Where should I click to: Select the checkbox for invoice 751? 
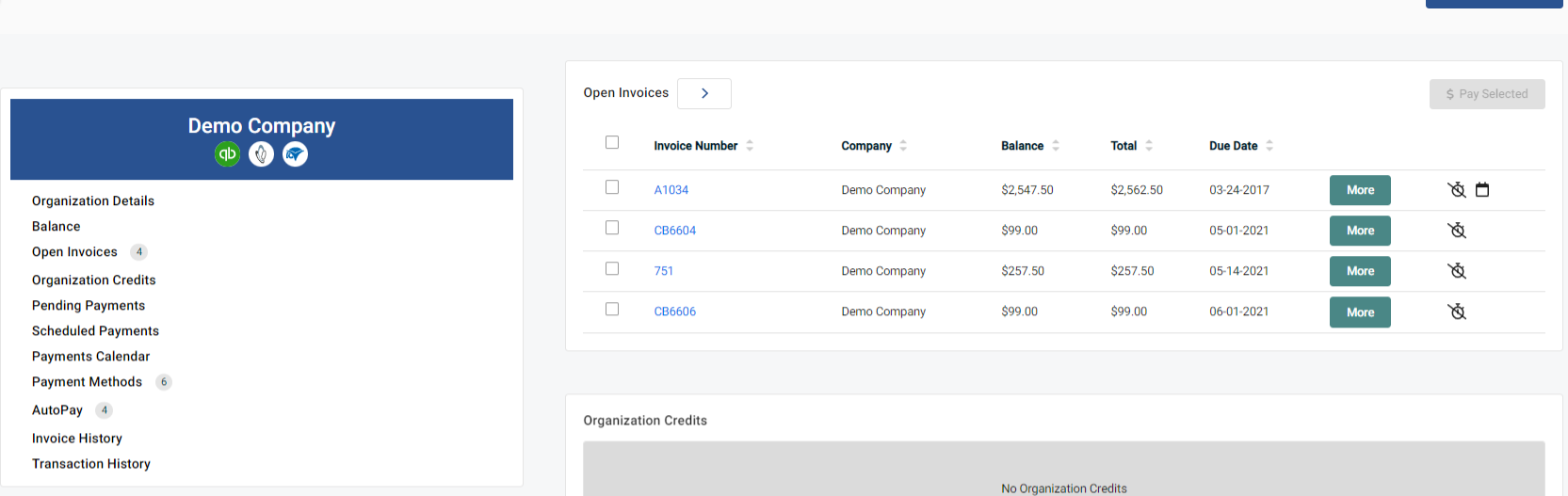tap(612, 268)
